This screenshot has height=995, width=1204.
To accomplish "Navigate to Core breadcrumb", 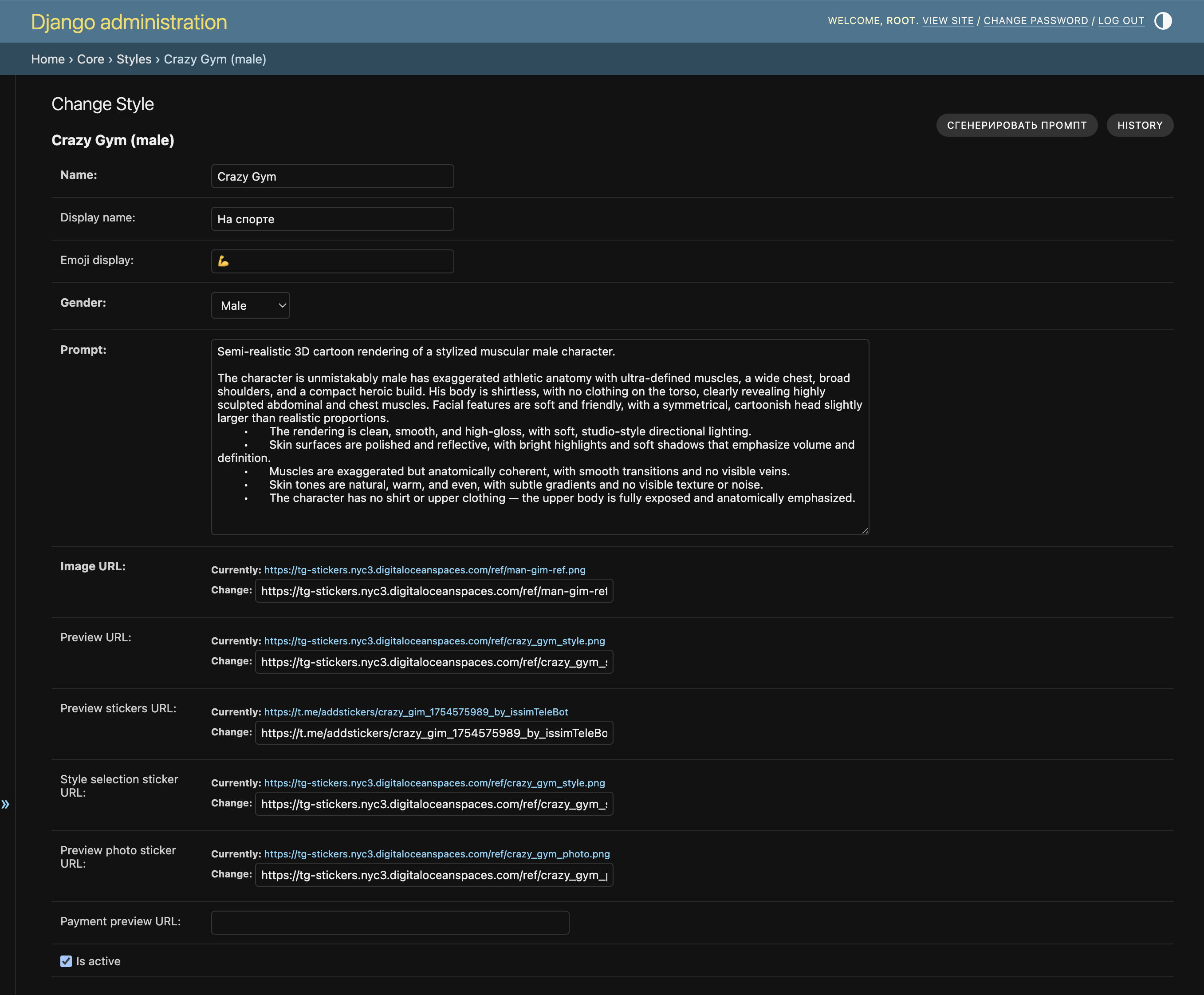I will [90, 59].
